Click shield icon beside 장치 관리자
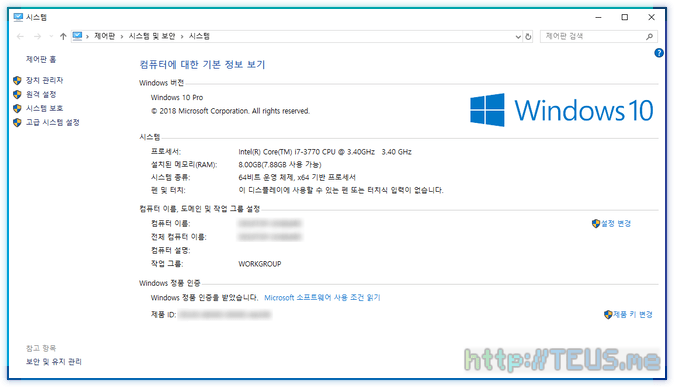The image size is (674, 387). click(17, 80)
